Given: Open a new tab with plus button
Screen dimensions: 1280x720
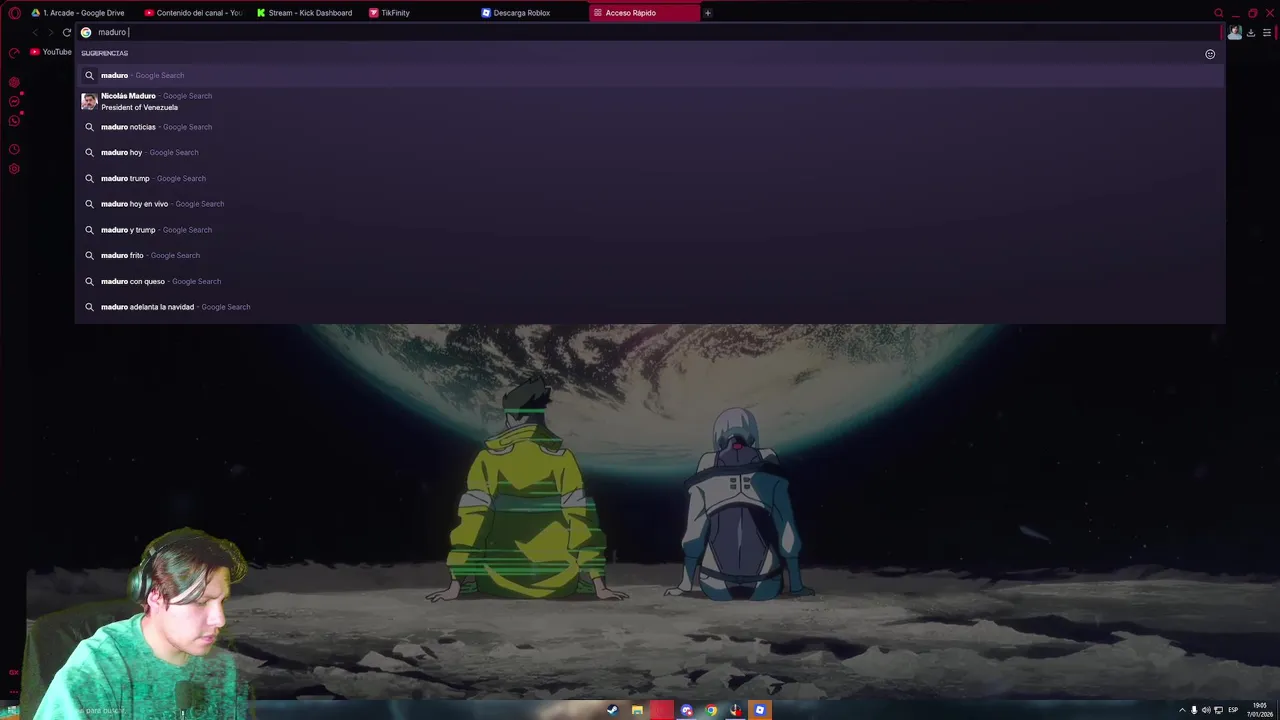Looking at the screenshot, I should click(x=708, y=13).
